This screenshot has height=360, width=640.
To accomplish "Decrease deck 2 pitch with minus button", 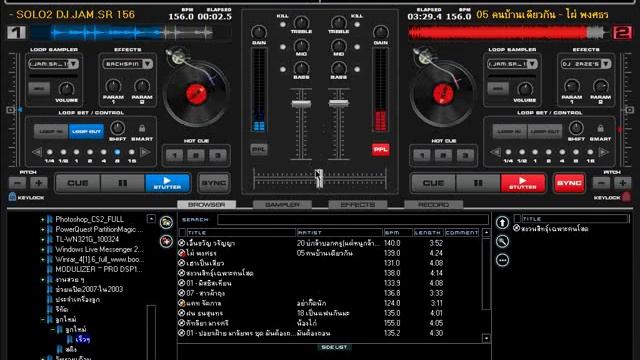I will point(601,183).
